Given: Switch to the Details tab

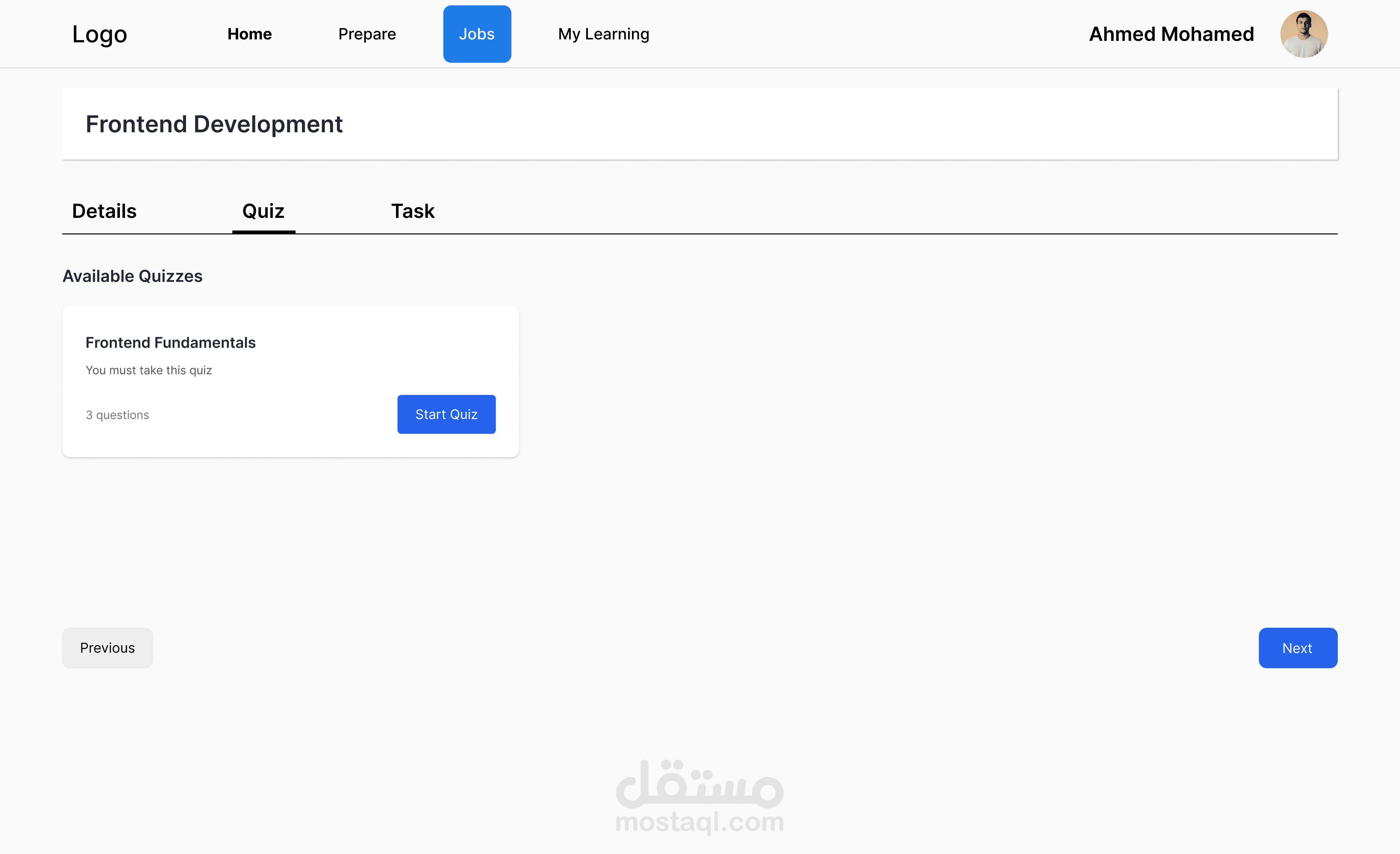Looking at the screenshot, I should tap(104, 211).
